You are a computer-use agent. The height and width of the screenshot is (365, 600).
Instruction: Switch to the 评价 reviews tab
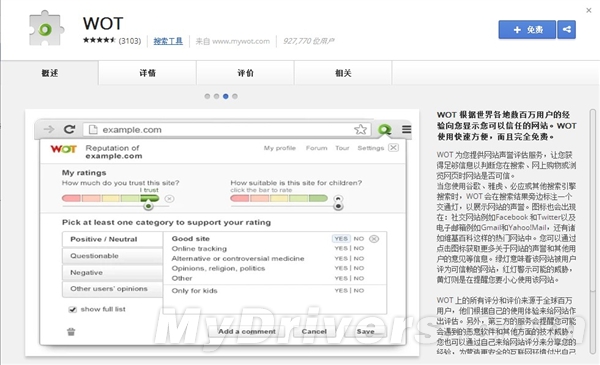[245, 73]
